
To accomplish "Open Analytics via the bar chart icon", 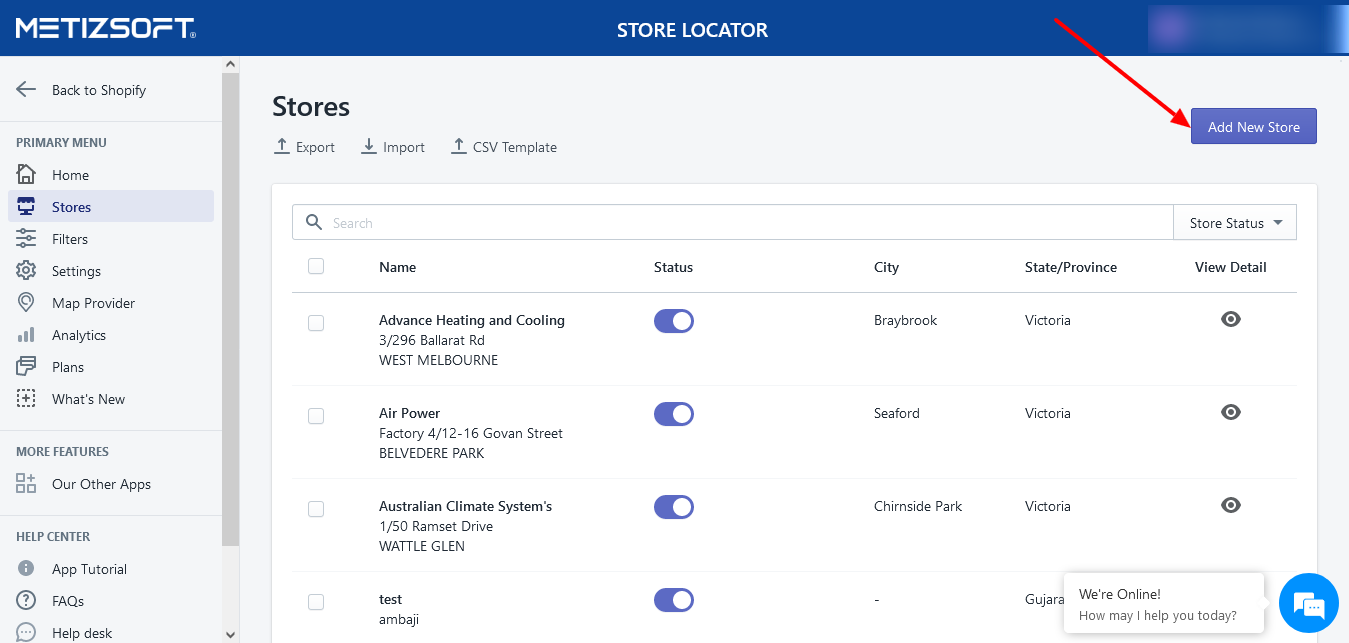I will click(x=26, y=335).
